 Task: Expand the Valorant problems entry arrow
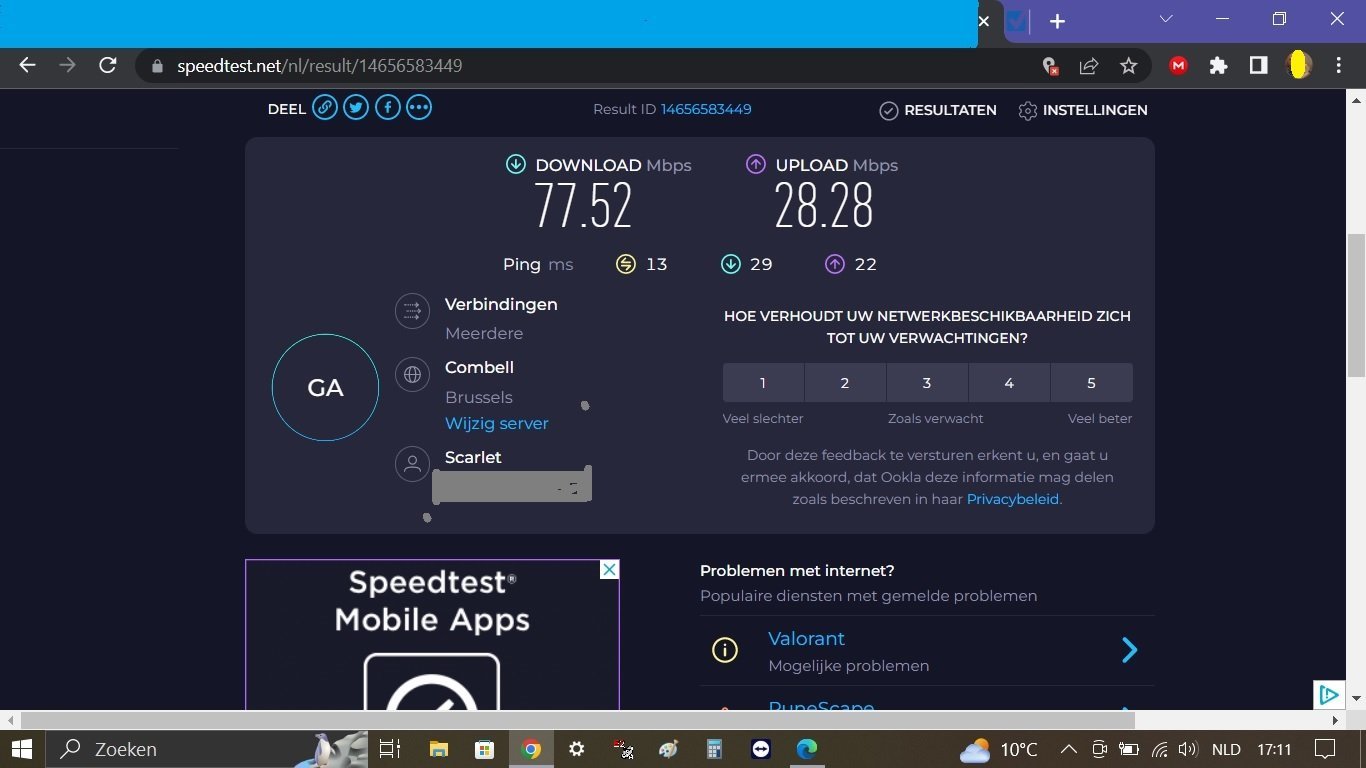click(1129, 651)
